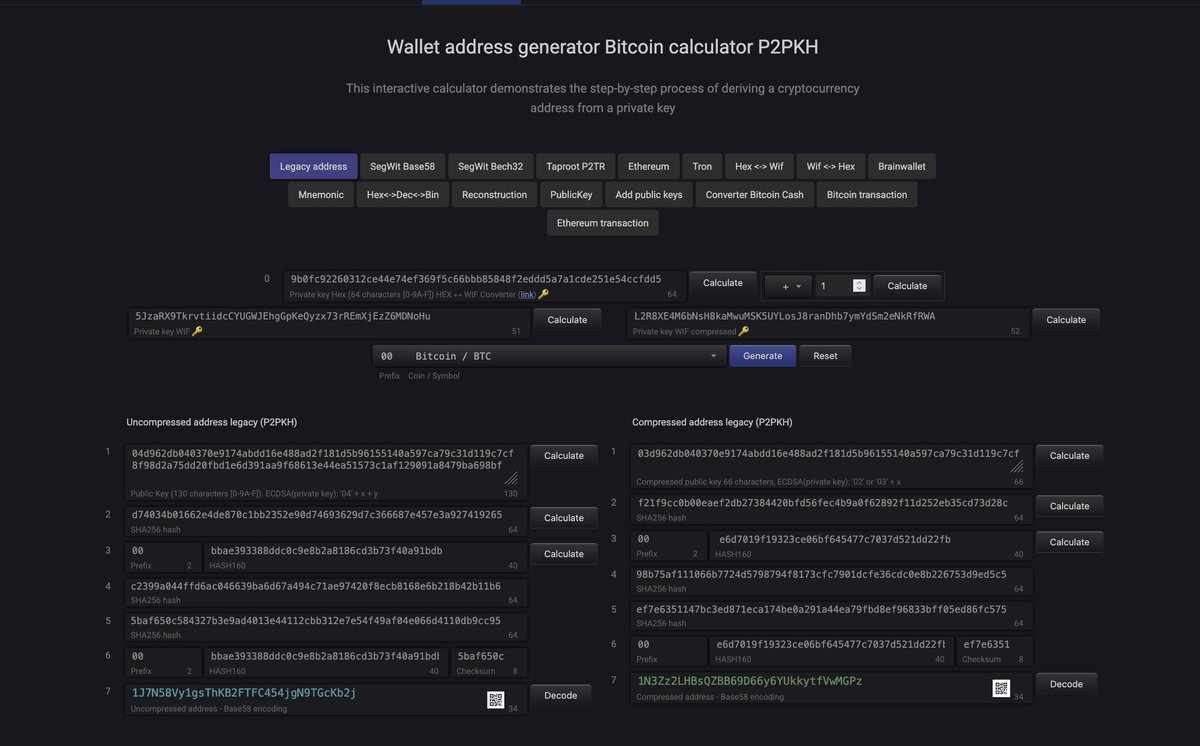The width and height of the screenshot is (1200, 746).
Task: Expand the Bitcoin / BTC coin selector
Action: click(x=549, y=356)
